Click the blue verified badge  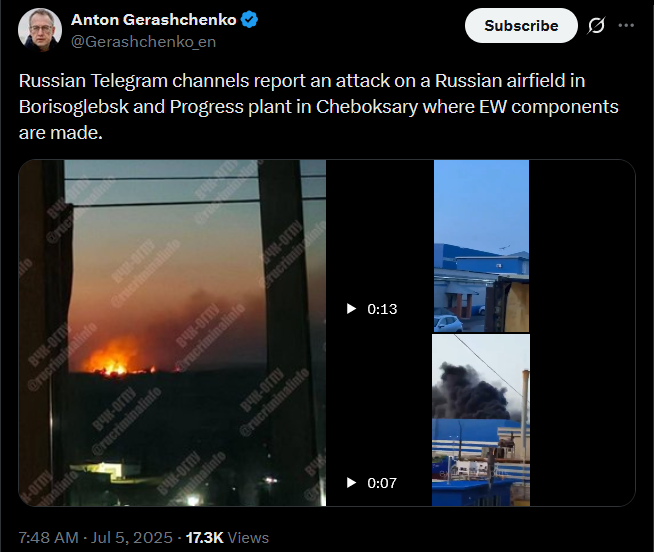pos(249,20)
